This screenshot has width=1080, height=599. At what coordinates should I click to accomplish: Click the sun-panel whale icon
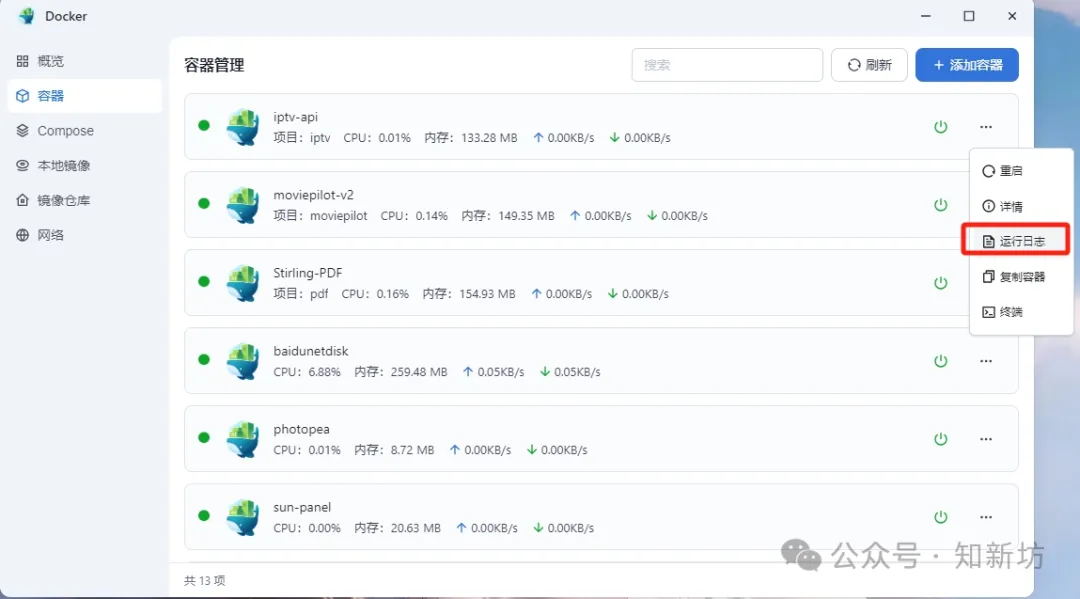point(242,517)
